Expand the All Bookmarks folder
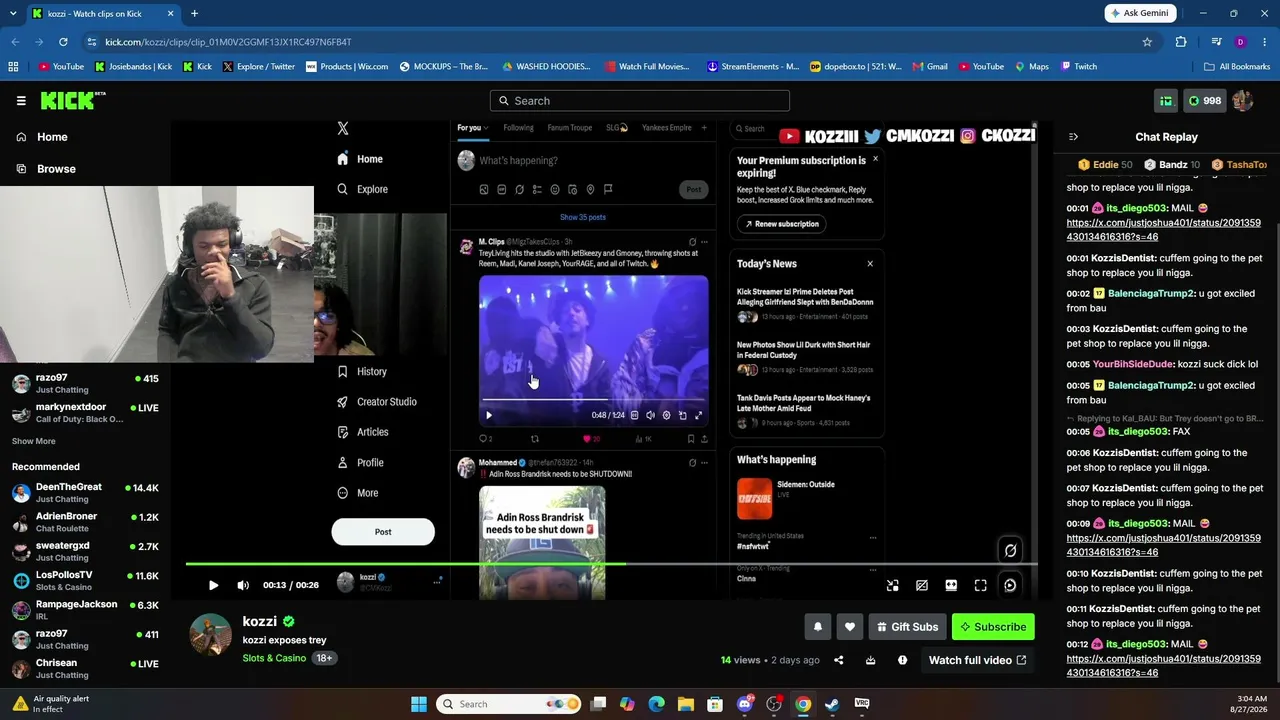The width and height of the screenshot is (1280, 720). coord(1237,67)
